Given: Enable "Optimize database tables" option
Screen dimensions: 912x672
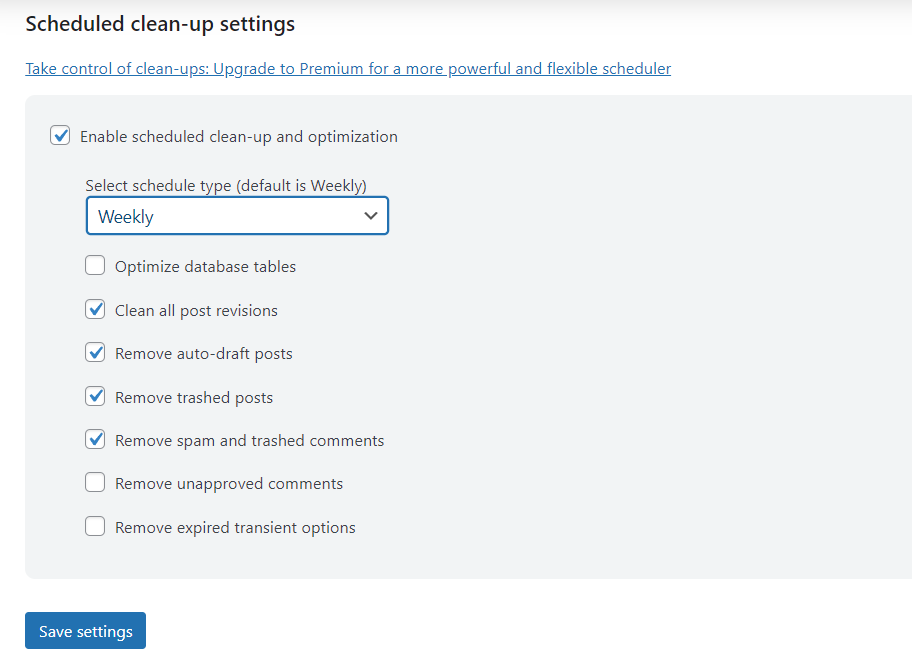Looking at the screenshot, I should pyautogui.click(x=95, y=265).
